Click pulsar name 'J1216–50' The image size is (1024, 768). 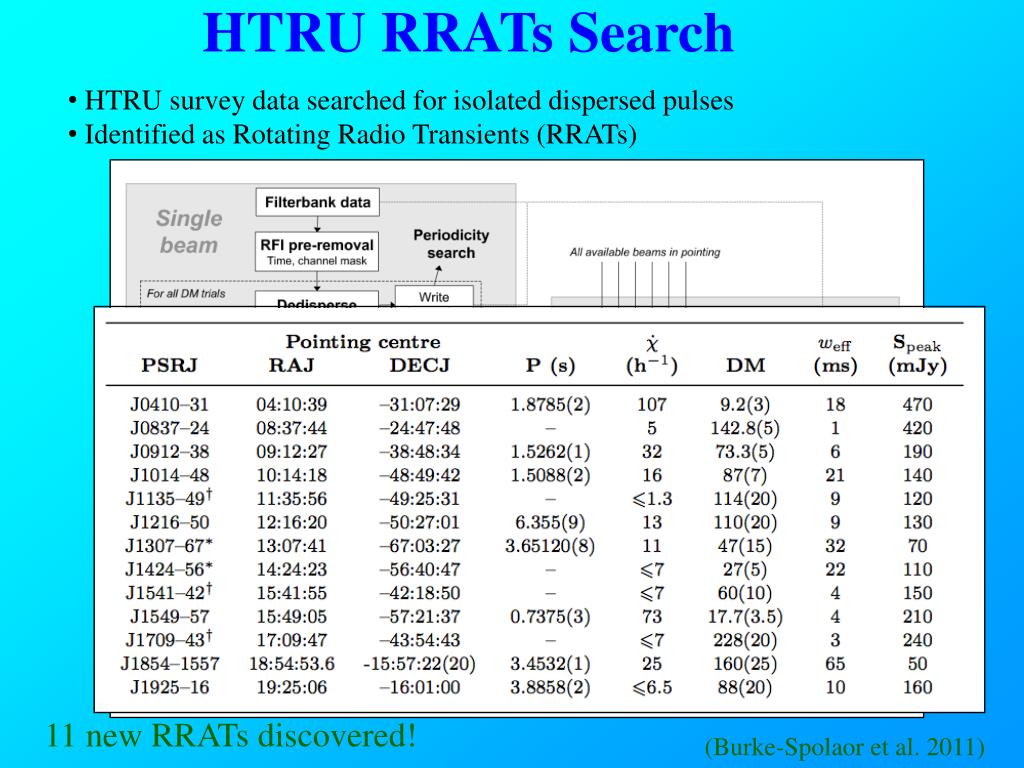169,522
